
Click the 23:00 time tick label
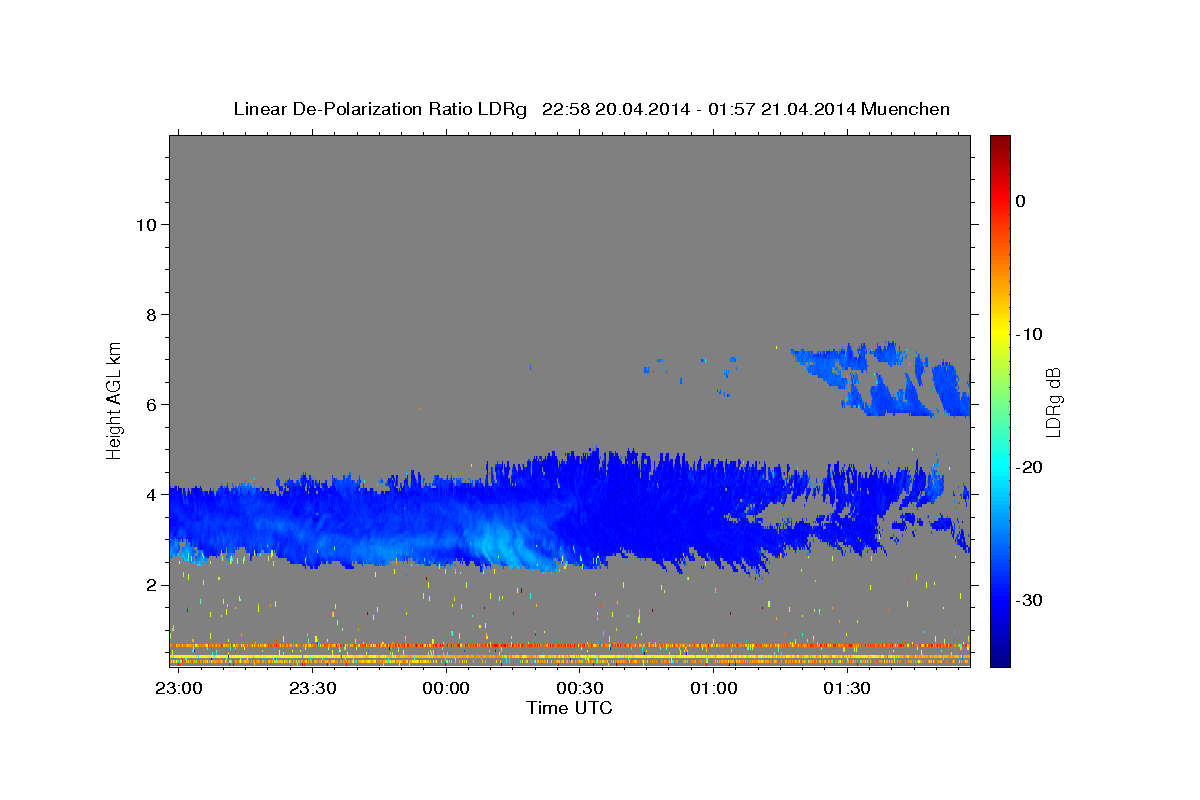(178, 689)
